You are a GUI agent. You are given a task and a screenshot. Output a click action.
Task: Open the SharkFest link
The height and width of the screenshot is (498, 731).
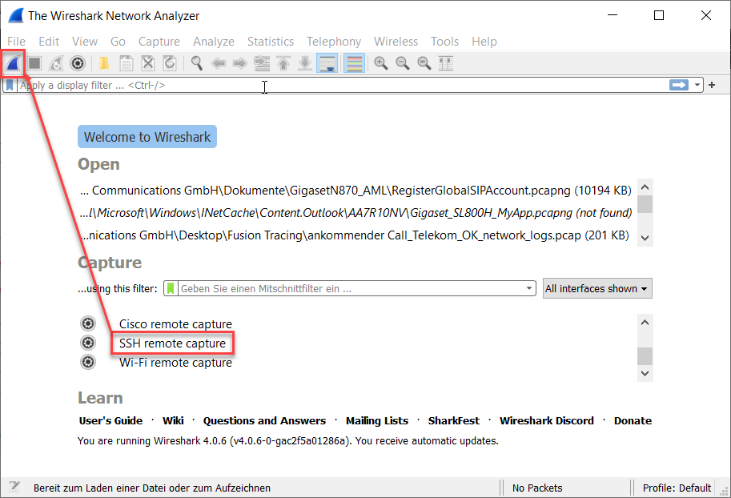(454, 421)
